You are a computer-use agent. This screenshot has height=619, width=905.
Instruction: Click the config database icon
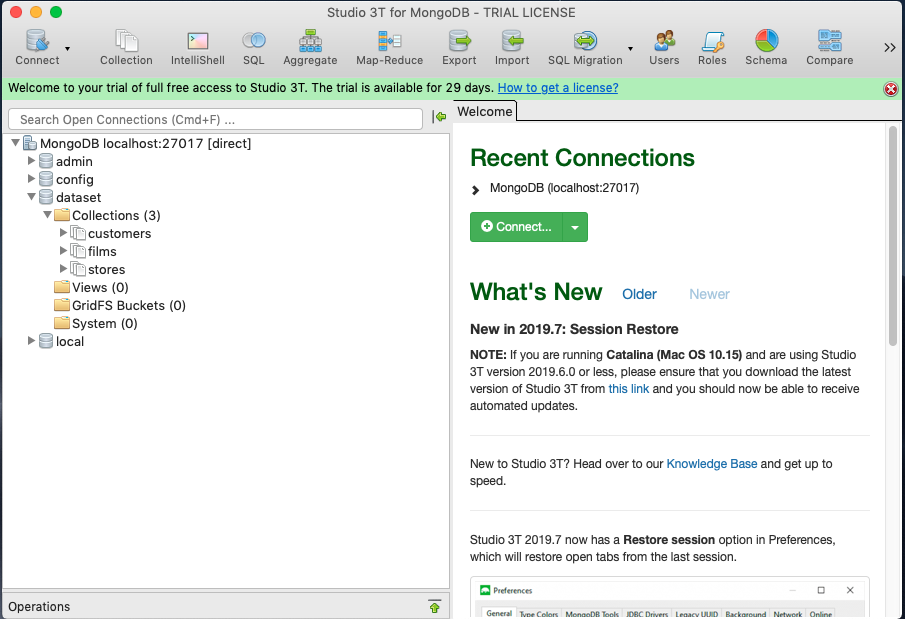(46, 179)
